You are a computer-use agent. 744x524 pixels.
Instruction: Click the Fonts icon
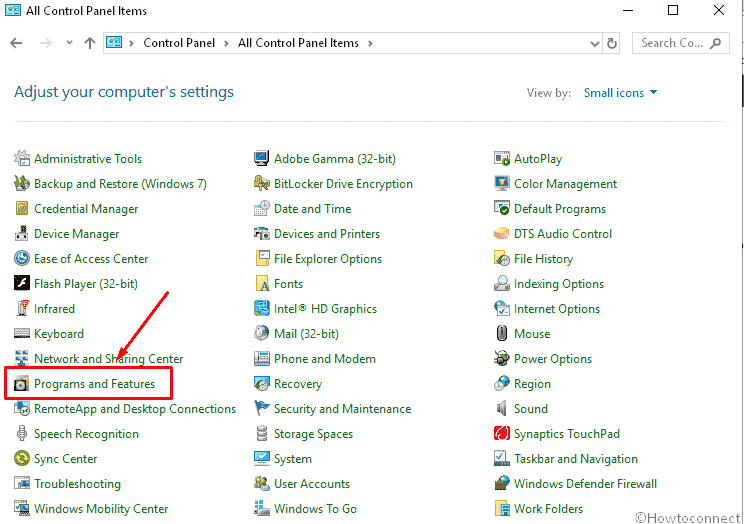262,283
